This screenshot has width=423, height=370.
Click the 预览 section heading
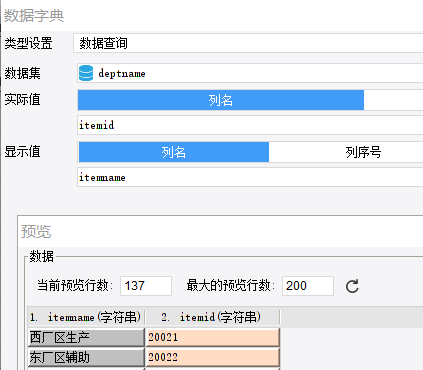click(36, 231)
